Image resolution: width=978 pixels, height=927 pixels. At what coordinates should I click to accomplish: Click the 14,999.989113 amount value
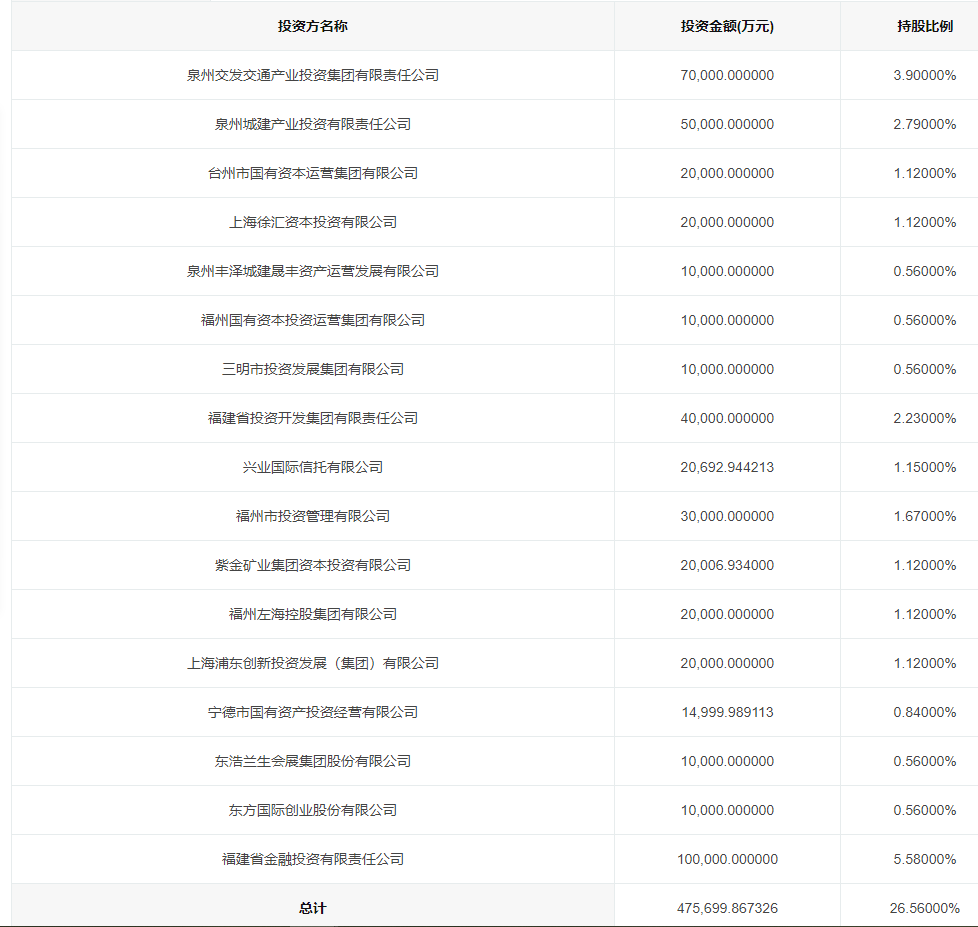(727, 712)
